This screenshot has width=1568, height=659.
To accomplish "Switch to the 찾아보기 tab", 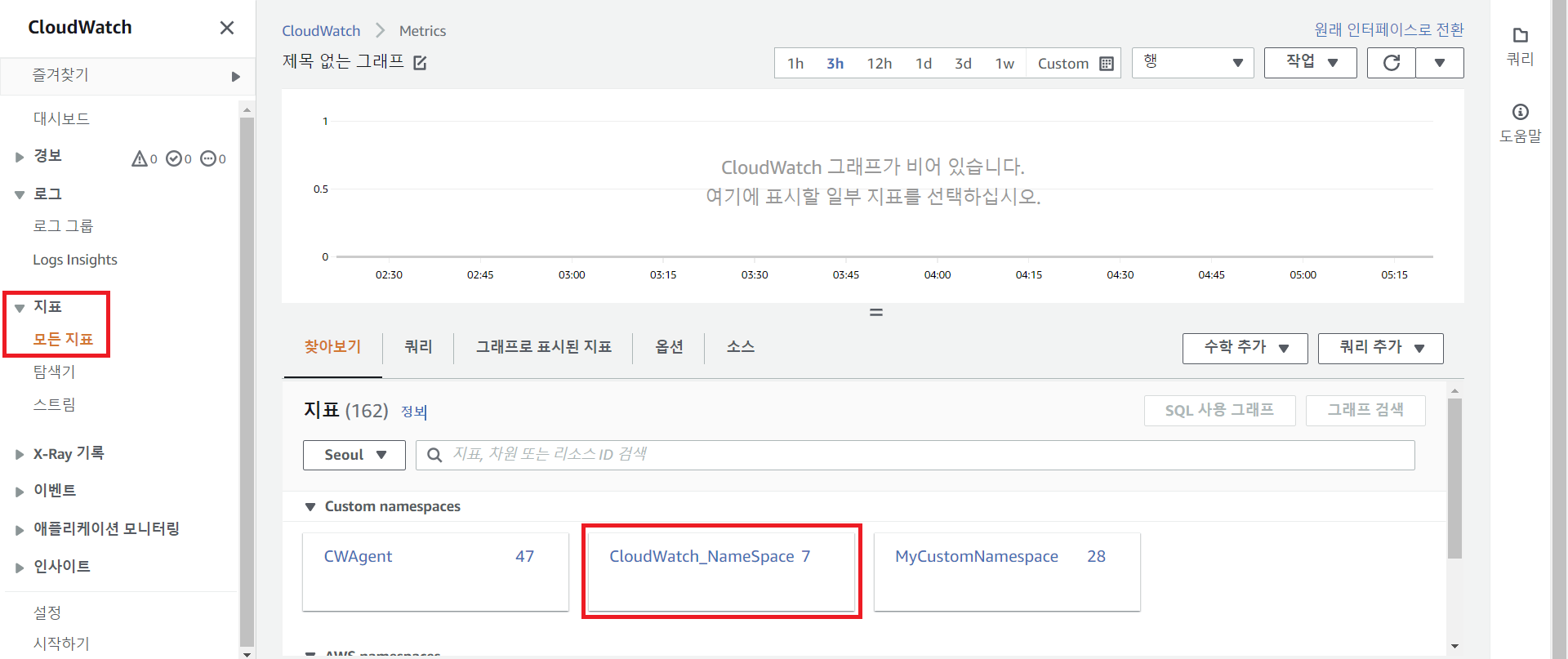I will pyautogui.click(x=332, y=347).
